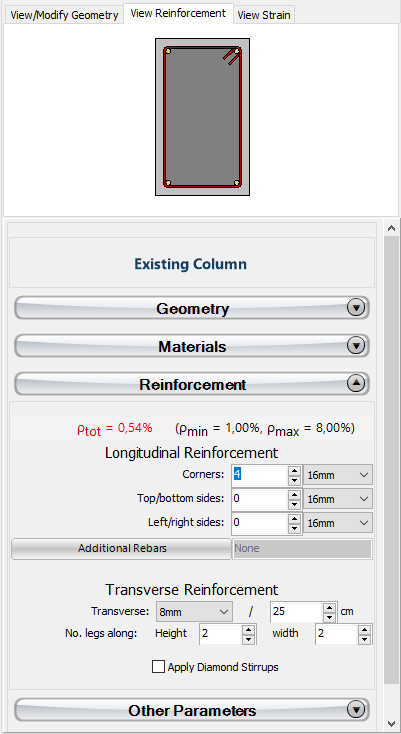
Task: Click the Additional Rebars button
Action: click(122, 549)
